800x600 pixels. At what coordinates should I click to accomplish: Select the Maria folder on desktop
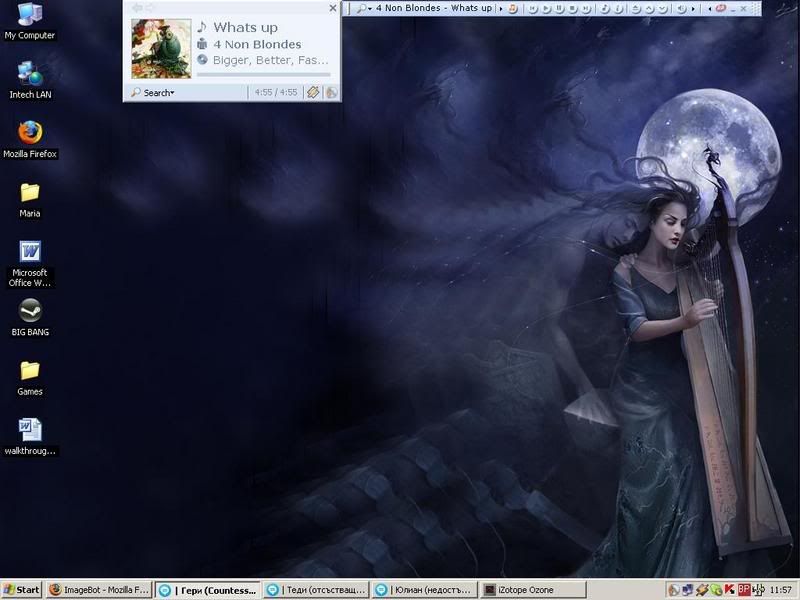30,200
